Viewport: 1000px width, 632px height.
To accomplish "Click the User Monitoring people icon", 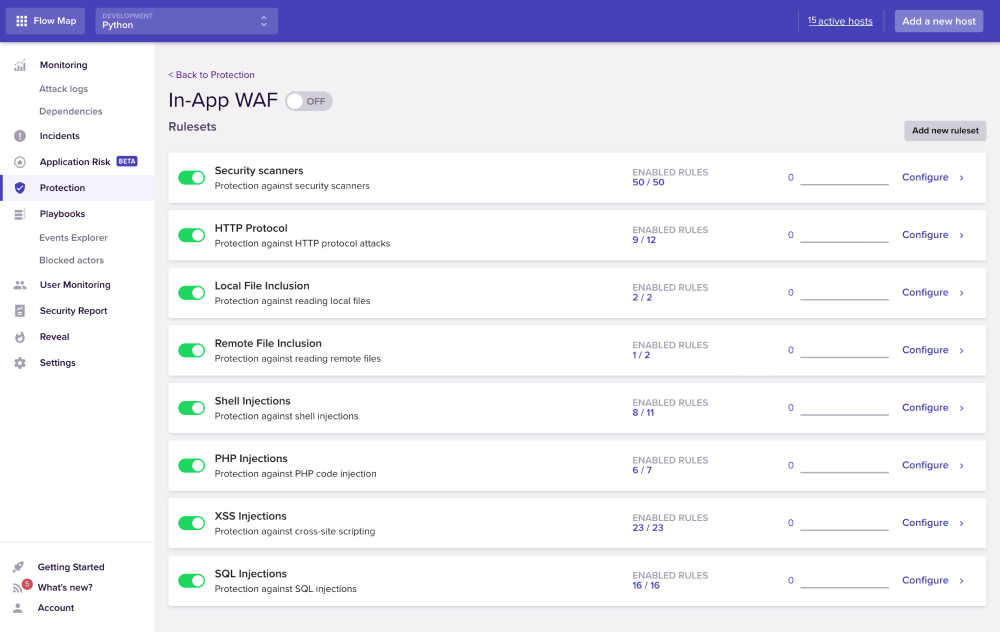I will [x=20, y=285].
